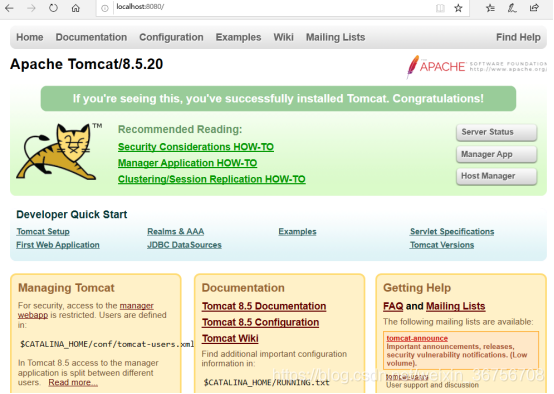Open the FAQ link in Getting Help

[393, 306]
